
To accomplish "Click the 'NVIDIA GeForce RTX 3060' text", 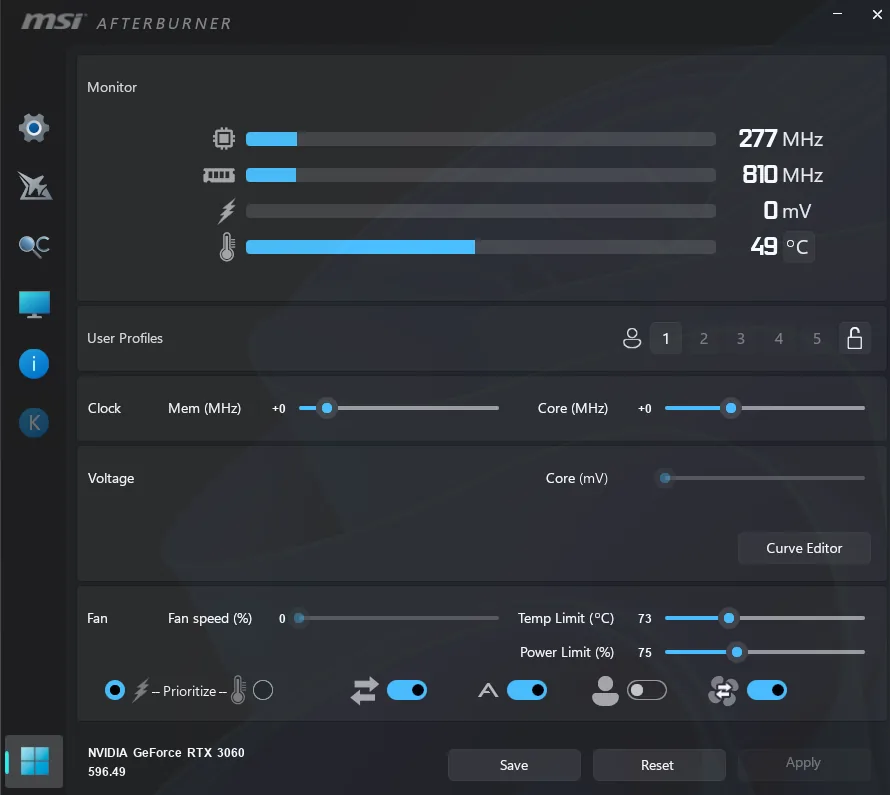I will point(166,752).
